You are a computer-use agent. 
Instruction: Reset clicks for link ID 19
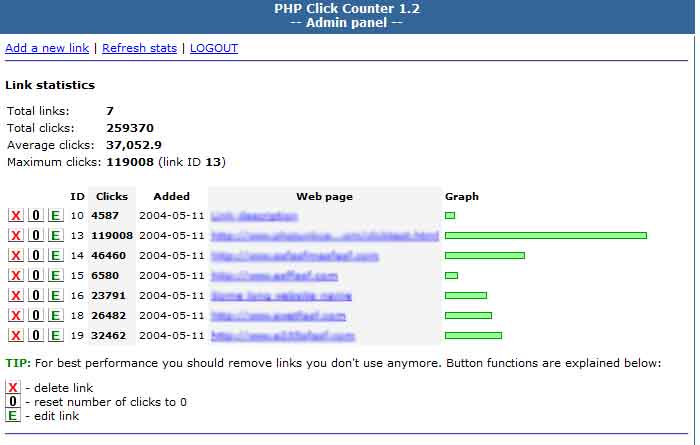click(36, 336)
